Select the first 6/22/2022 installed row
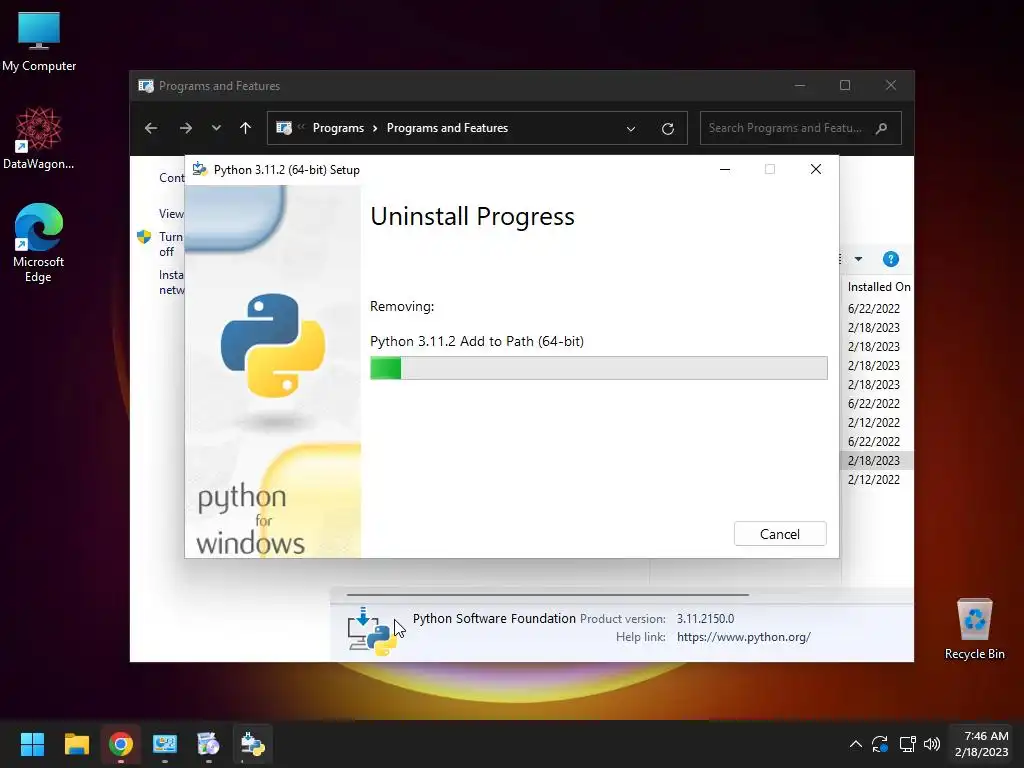 (874, 308)
